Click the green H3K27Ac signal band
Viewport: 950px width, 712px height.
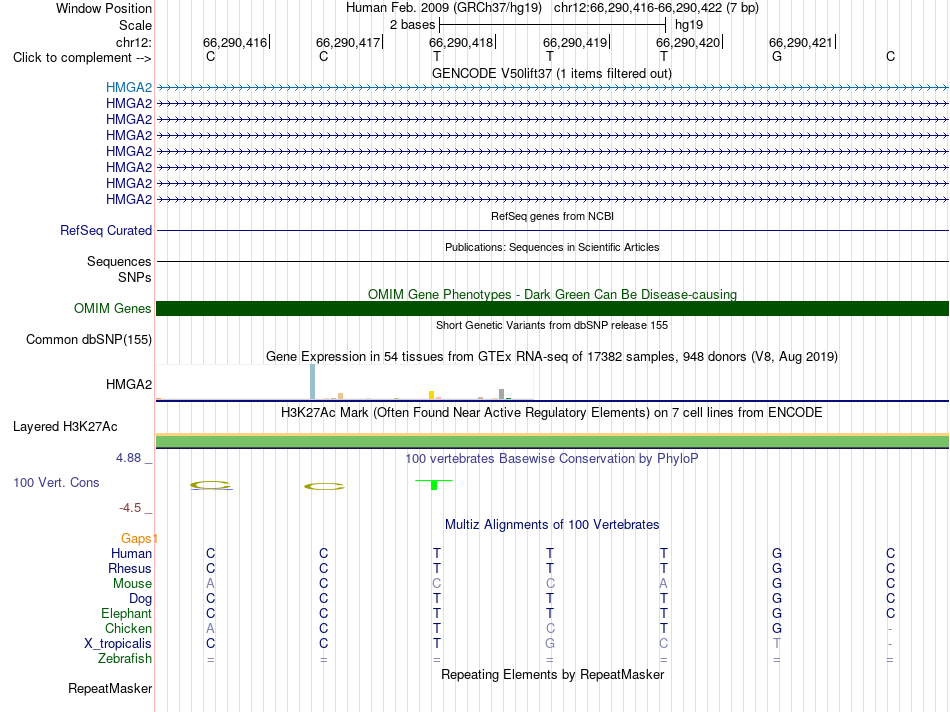pos(552,442)
